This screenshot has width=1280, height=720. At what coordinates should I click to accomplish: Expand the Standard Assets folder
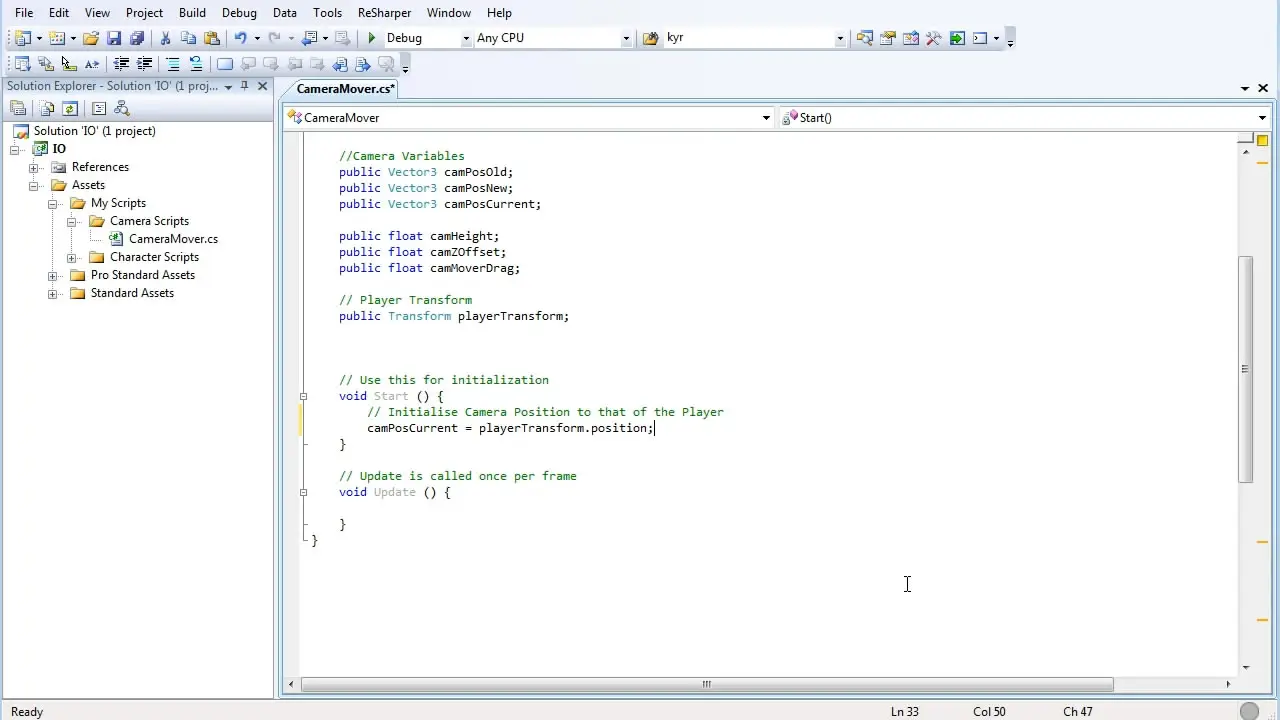point(53,293)
